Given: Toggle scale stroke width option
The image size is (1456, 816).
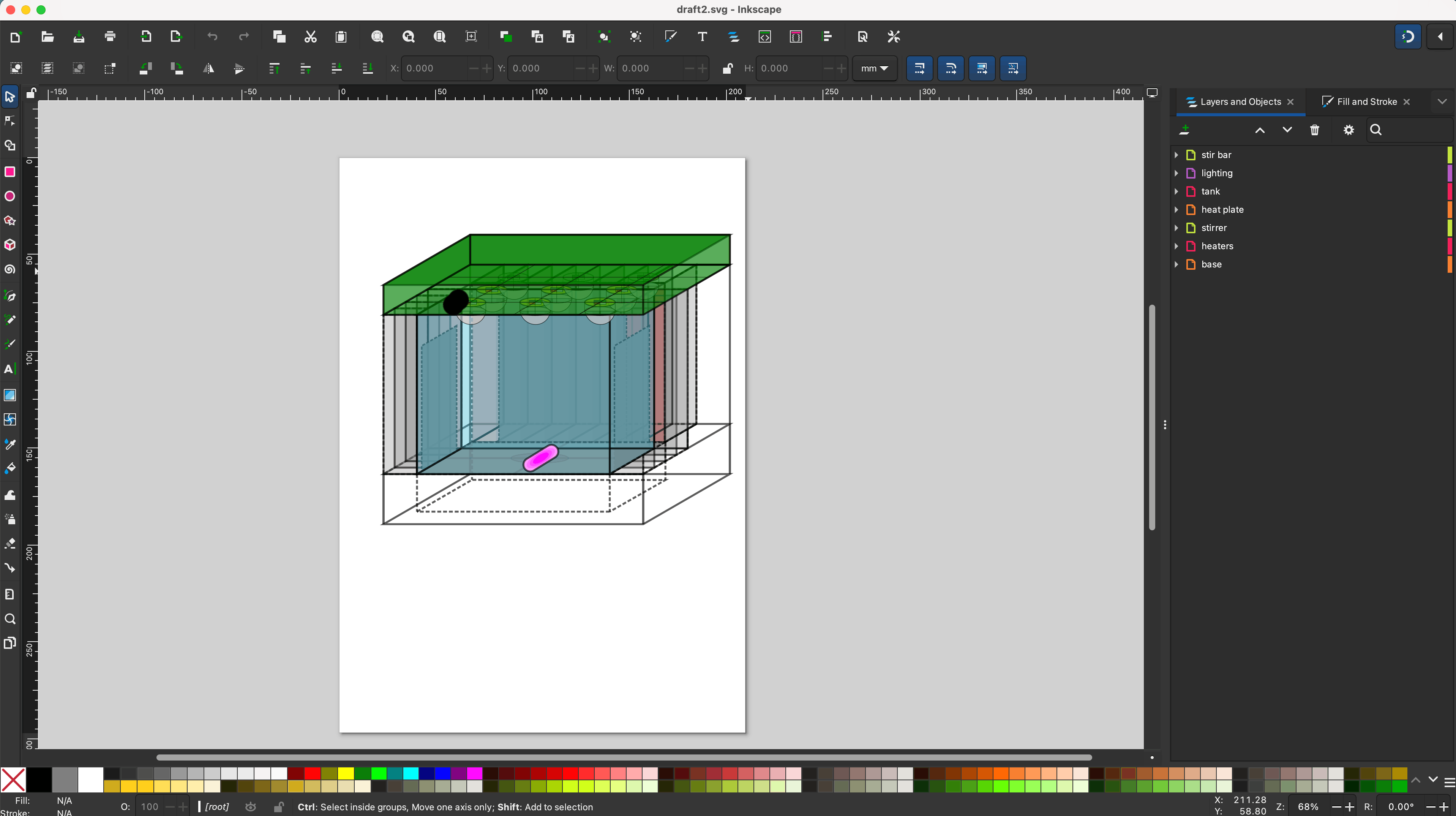Looking at the screenshot, I should click(920, 68).
